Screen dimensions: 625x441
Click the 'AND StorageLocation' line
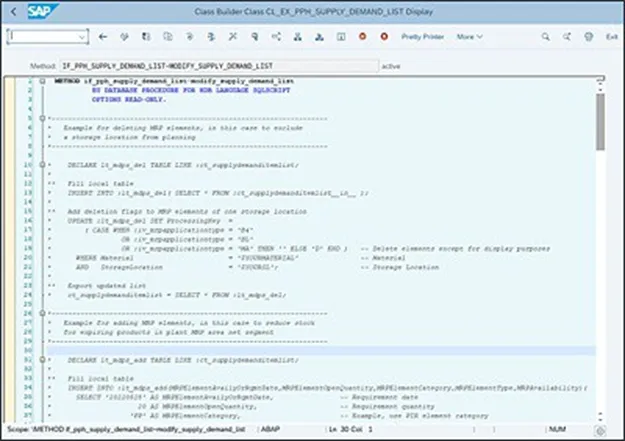click(119, 267)
